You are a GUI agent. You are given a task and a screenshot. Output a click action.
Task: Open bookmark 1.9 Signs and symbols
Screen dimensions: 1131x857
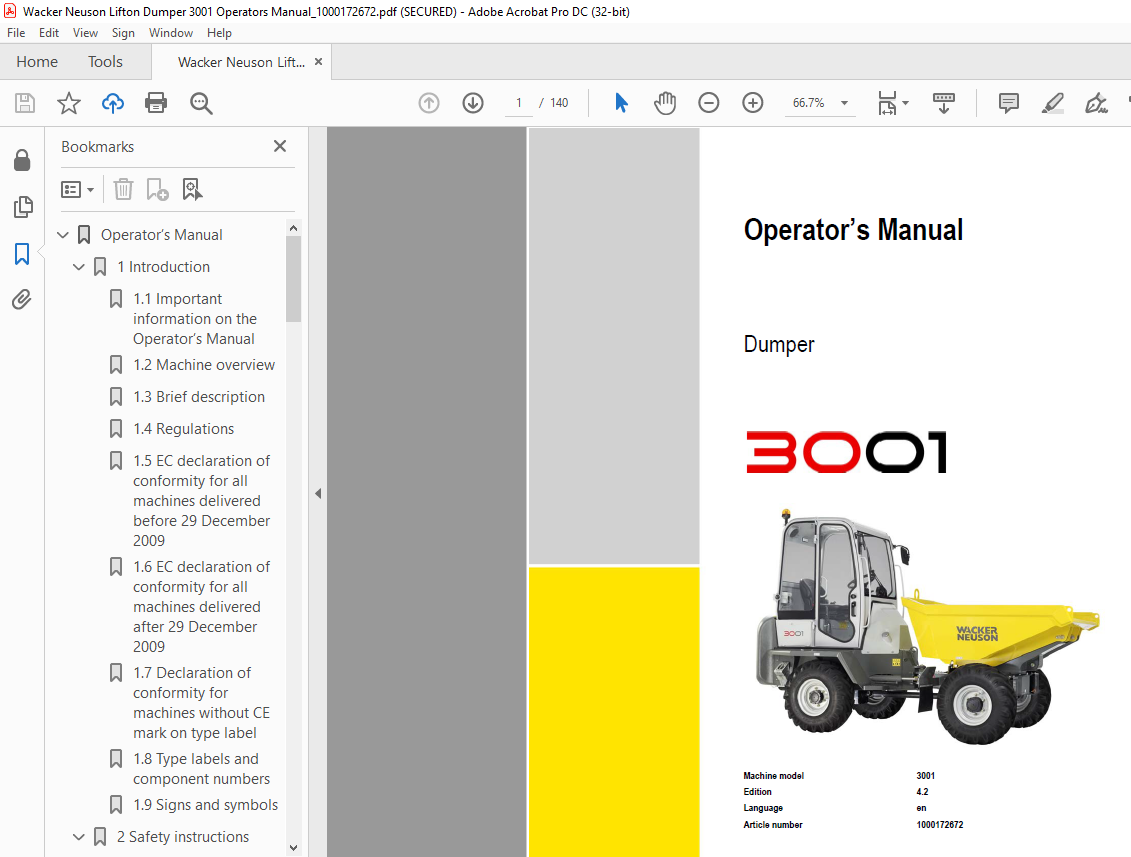click(206, 805)
